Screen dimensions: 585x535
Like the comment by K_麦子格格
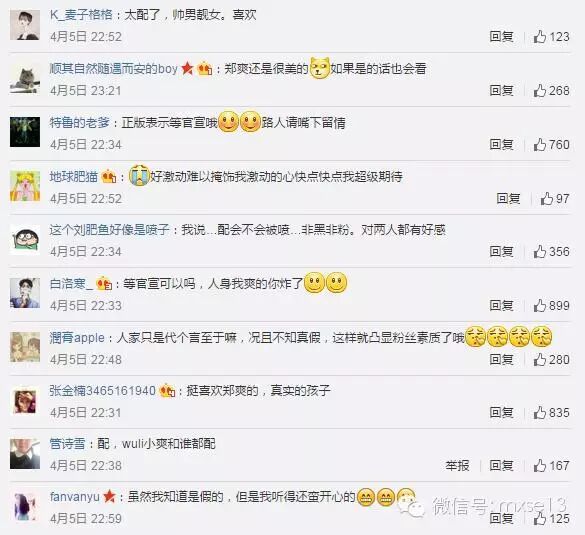point(539,37)
